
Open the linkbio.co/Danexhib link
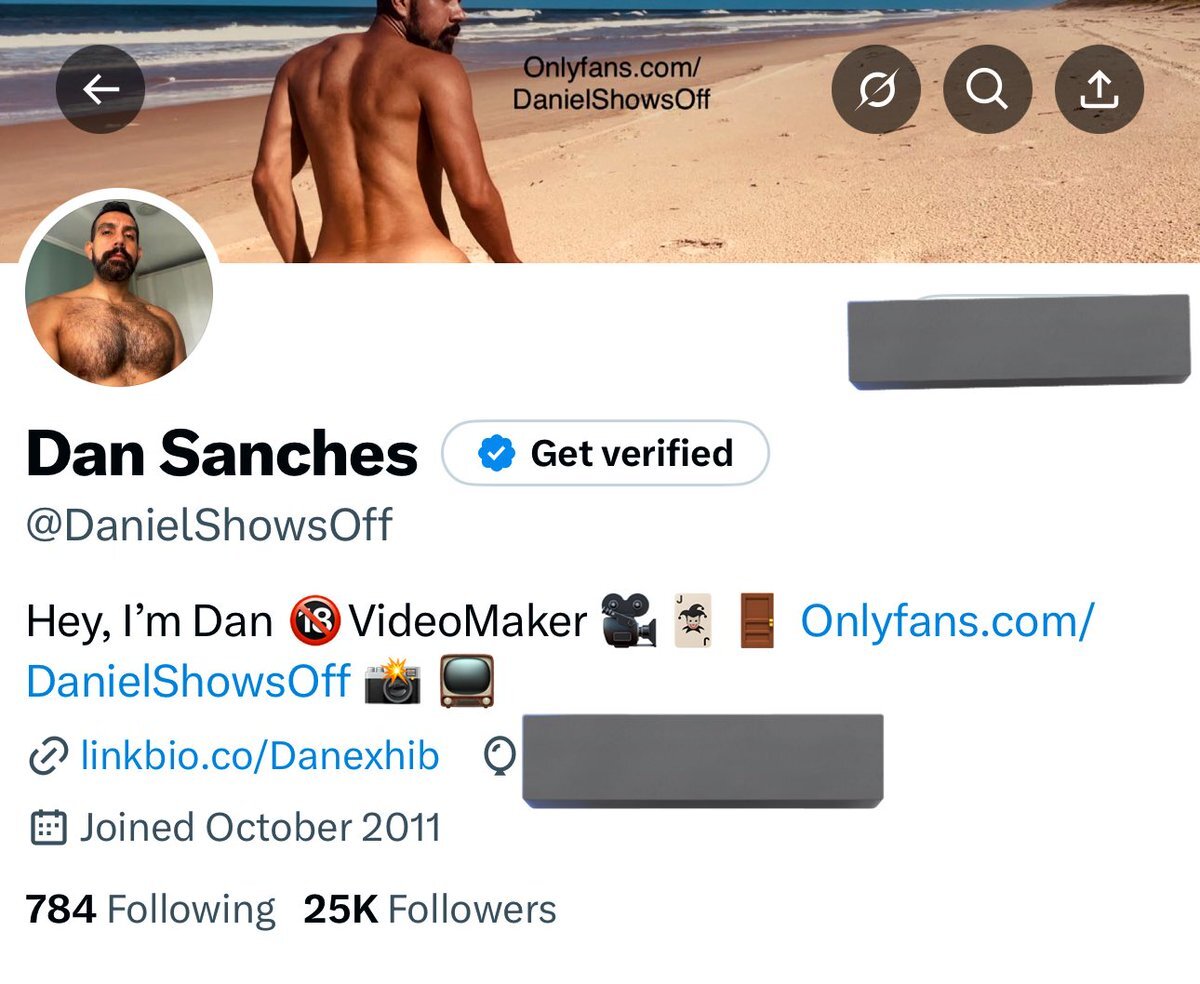[x=259, y=757]
